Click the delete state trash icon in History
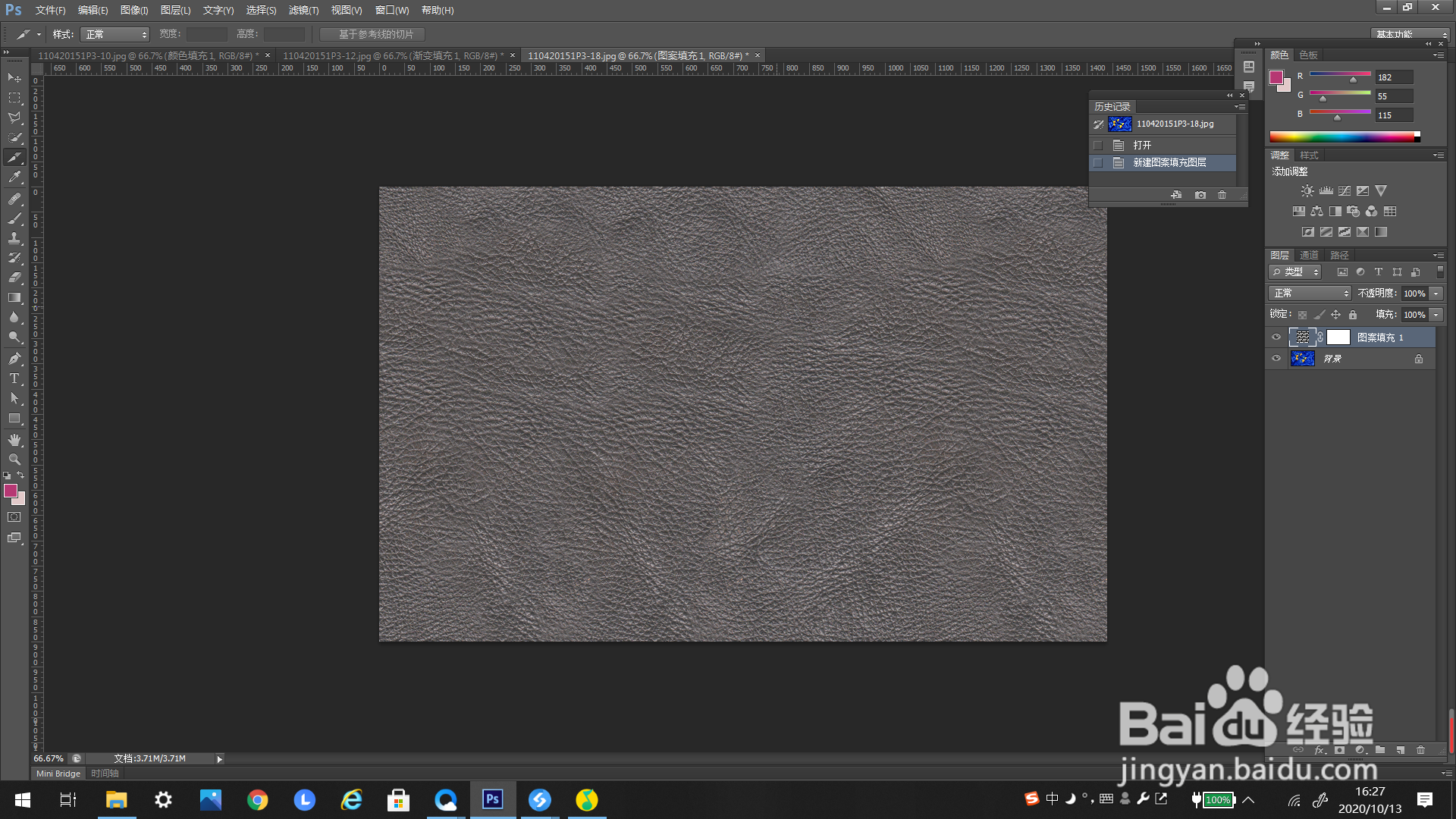This screenshot has width=1456, height=819. (1222, 195)
